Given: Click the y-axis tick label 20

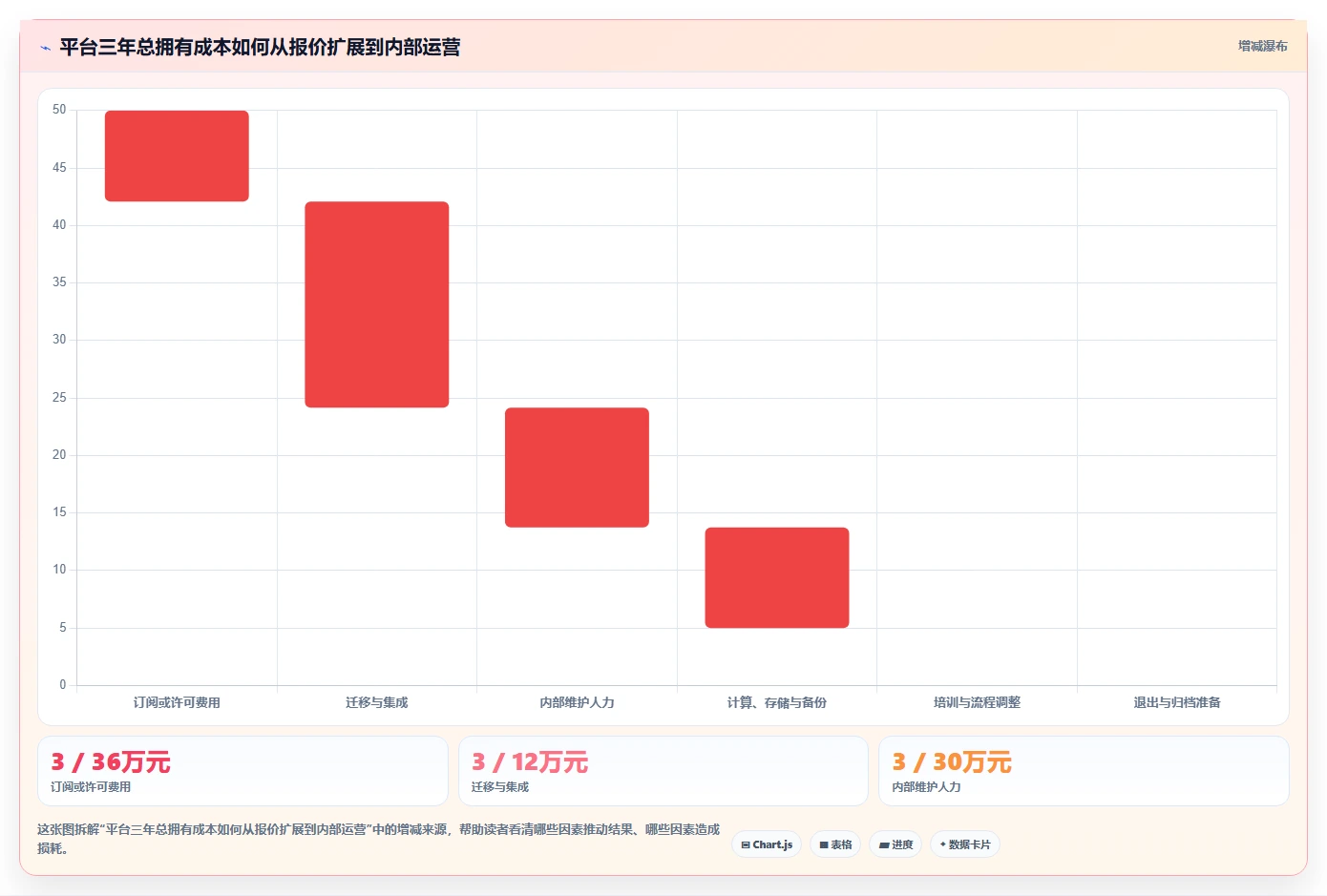Looking at the screenshot, I should tap(59, 455).
